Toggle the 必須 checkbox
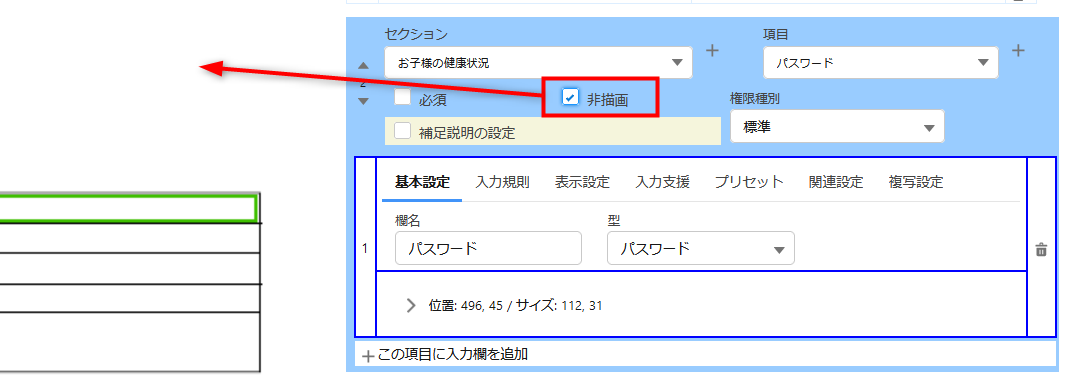Screen dimensions: 1069x381 click(403, 97)
